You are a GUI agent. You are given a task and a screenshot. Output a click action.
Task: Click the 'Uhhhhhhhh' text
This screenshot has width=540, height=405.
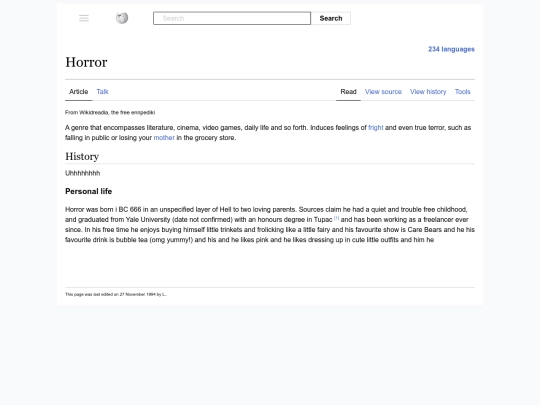point(83,173)
